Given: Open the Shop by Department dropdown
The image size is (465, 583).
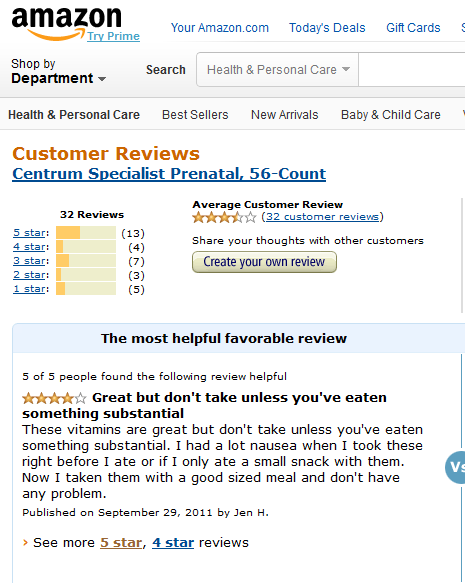Looking at the screenshot, I should point(58,71).
